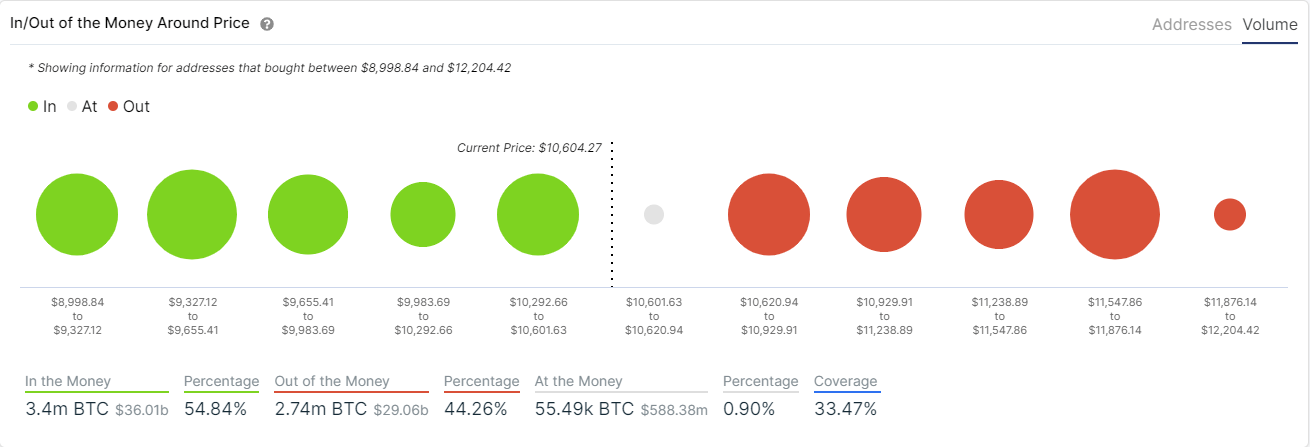Open the help question mark icon
The image size is (1310, 447).
(267, 24)
